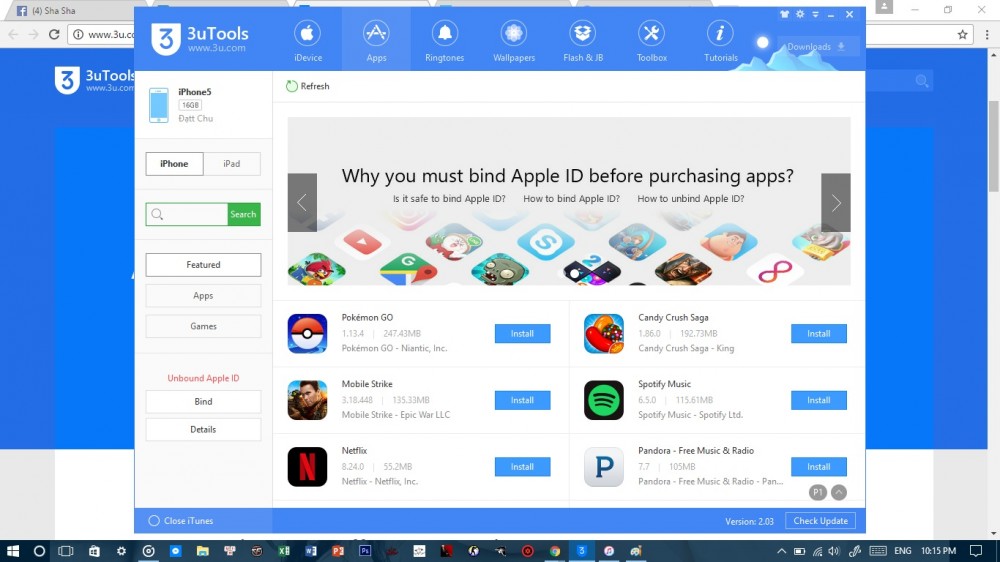Click the Mobile Strike app icon
The width and height of the screenshot is (1000, 562).
point(307,400)
